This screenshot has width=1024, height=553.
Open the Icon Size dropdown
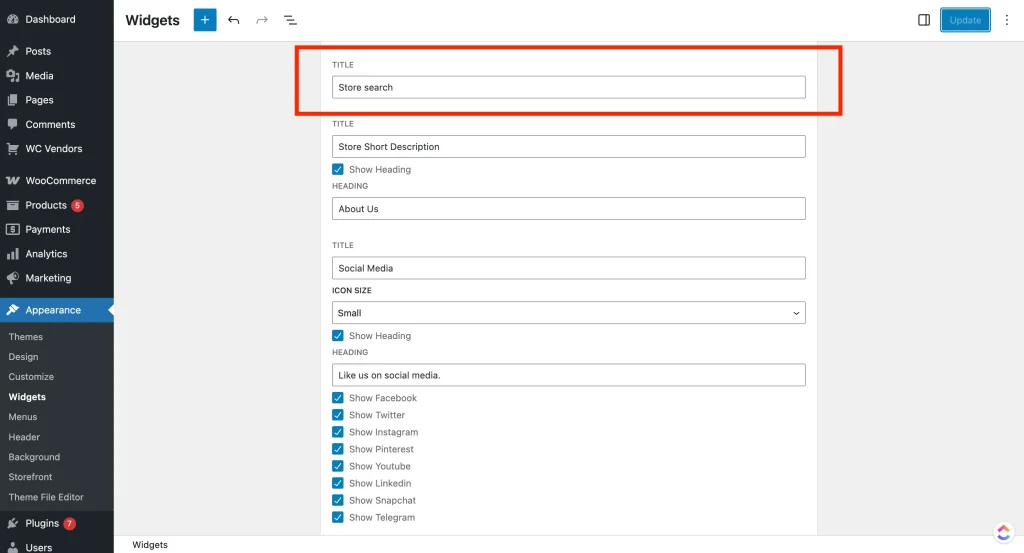point(568,313)
